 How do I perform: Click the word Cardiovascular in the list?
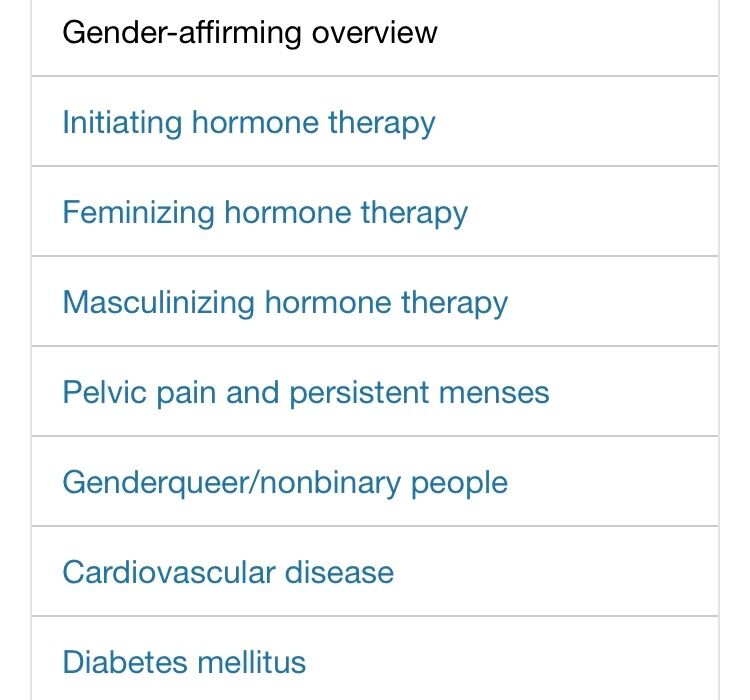coord(169,572)
